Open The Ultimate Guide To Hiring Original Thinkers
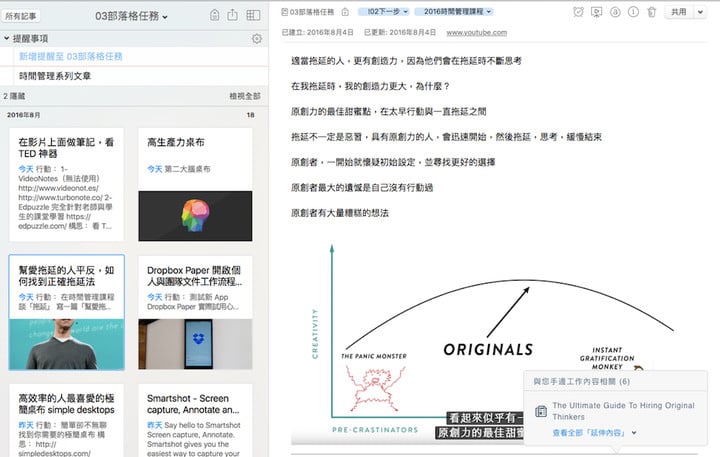 tap(623, 411)
